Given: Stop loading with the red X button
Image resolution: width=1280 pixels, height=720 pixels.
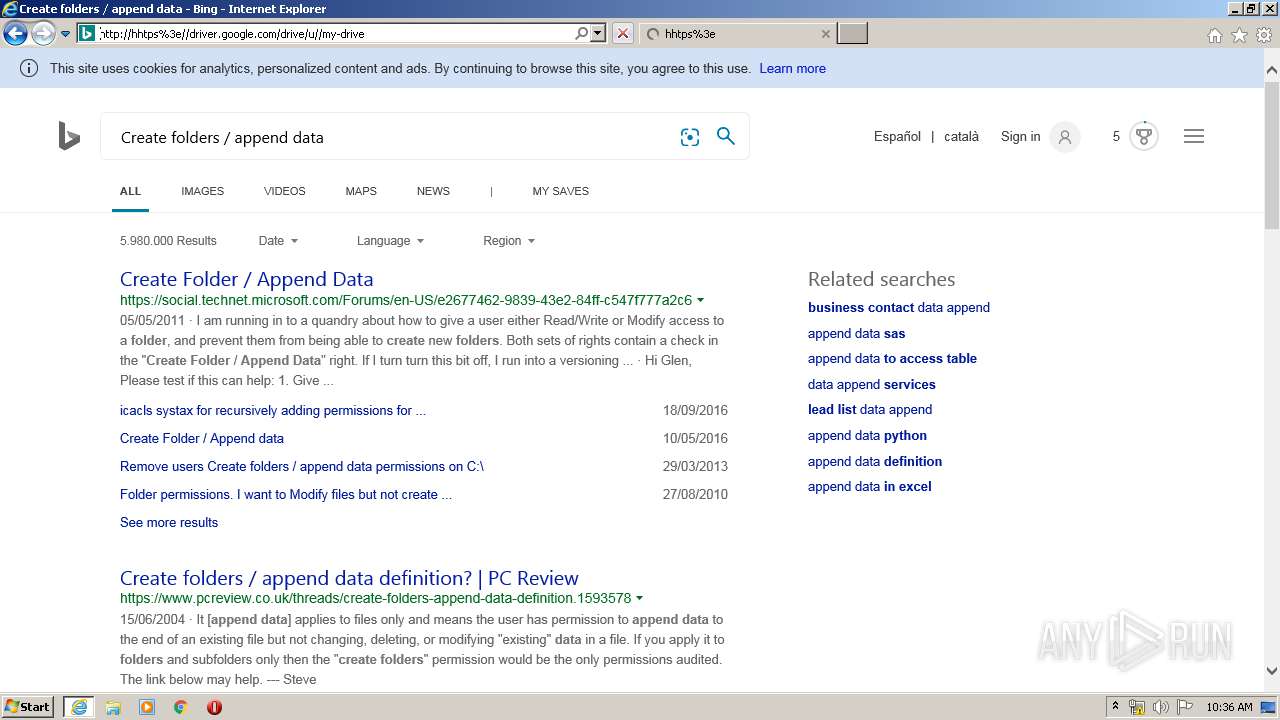Looking at the screenshot, I should pyautogui.click(x=623, y=34).
